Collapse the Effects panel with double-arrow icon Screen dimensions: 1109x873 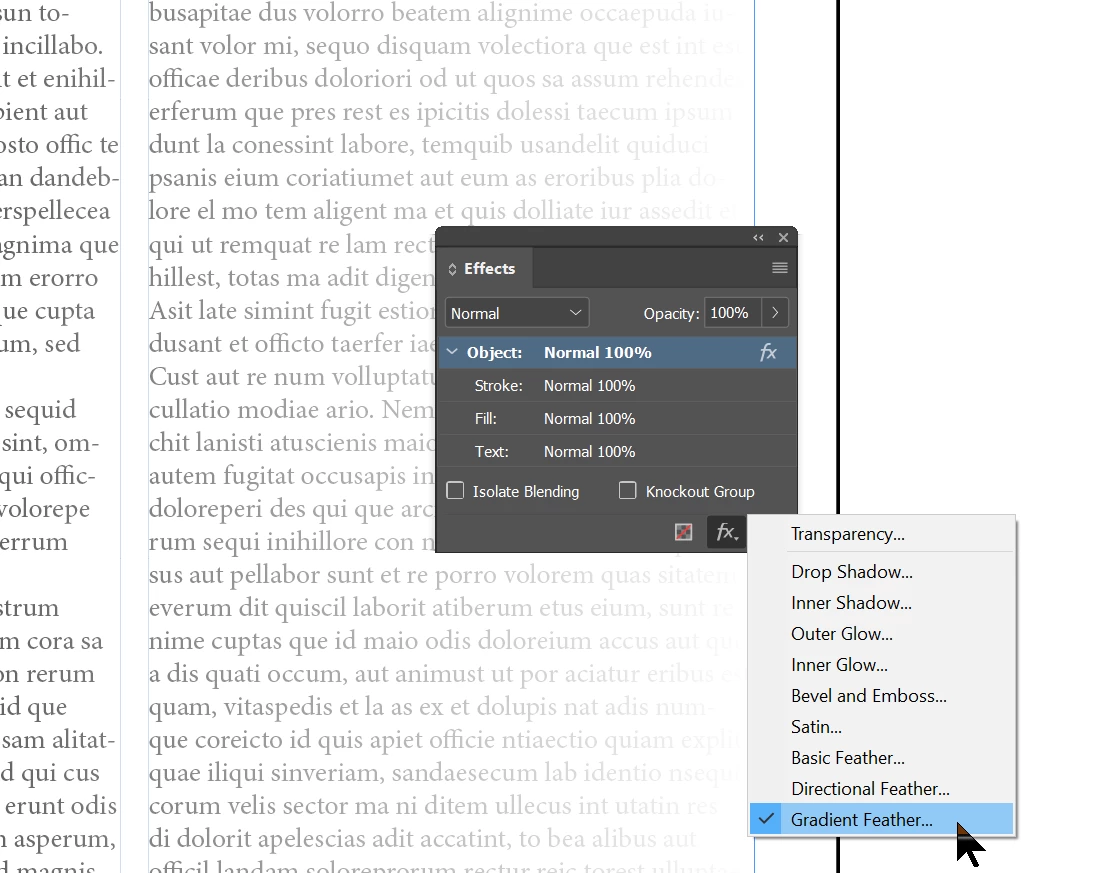tap(758, 238)
